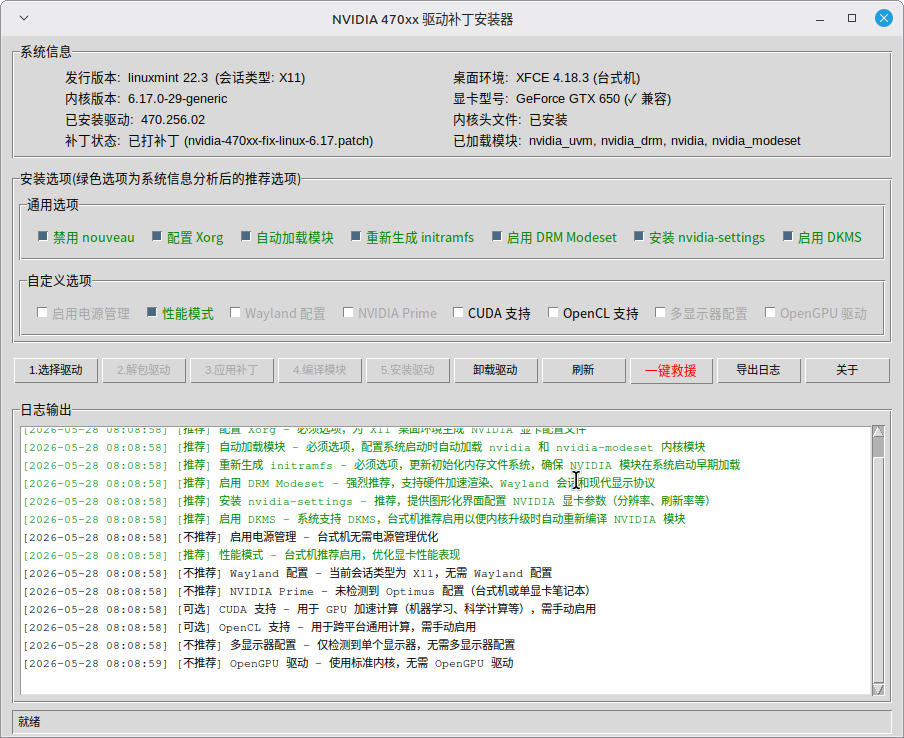
Task: Open the title bar window menu chevron
Action: (24, 18)
